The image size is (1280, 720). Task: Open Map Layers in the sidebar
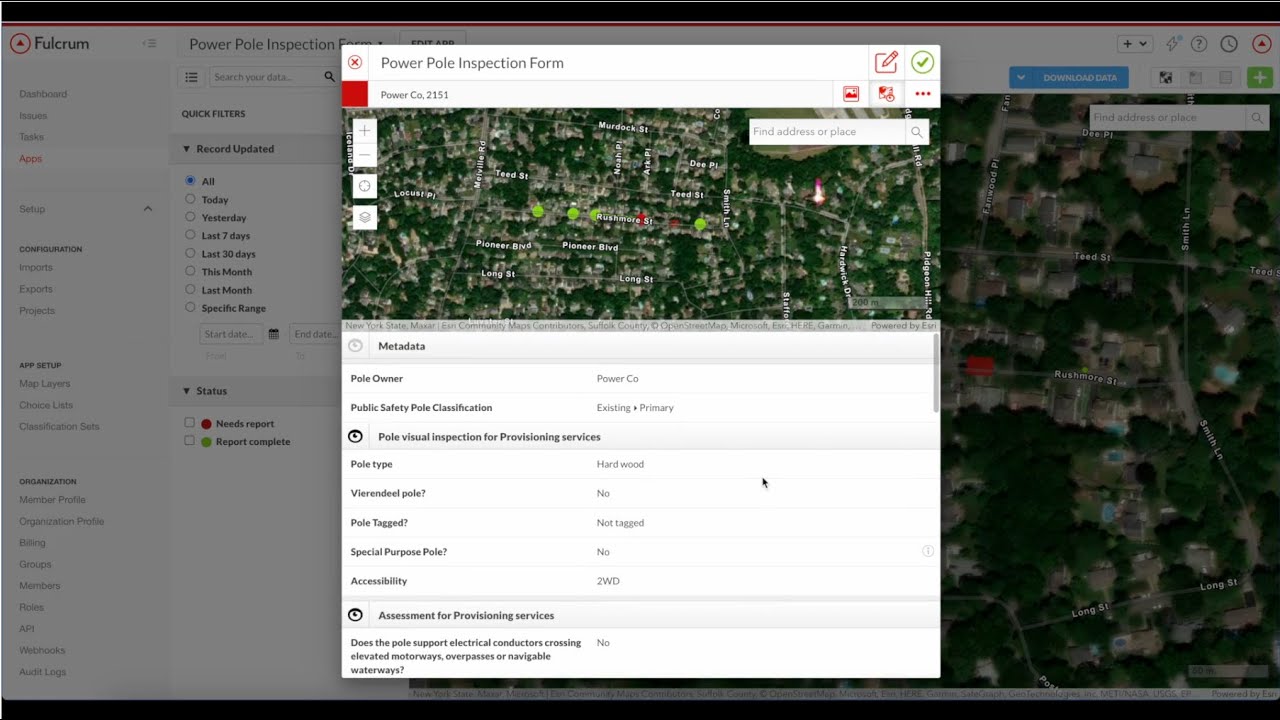click(44, 384)
